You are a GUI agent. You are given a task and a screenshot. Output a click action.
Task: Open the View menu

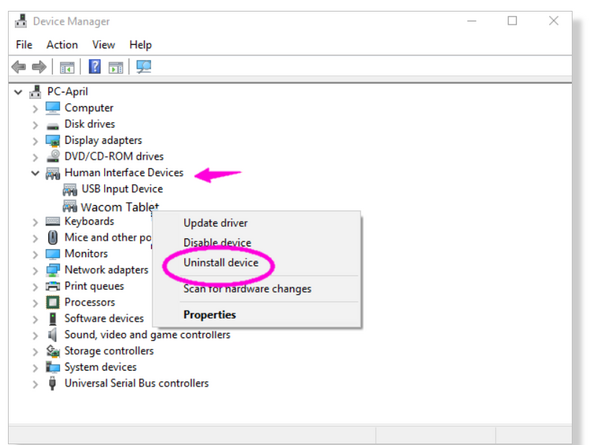point(103,45)
